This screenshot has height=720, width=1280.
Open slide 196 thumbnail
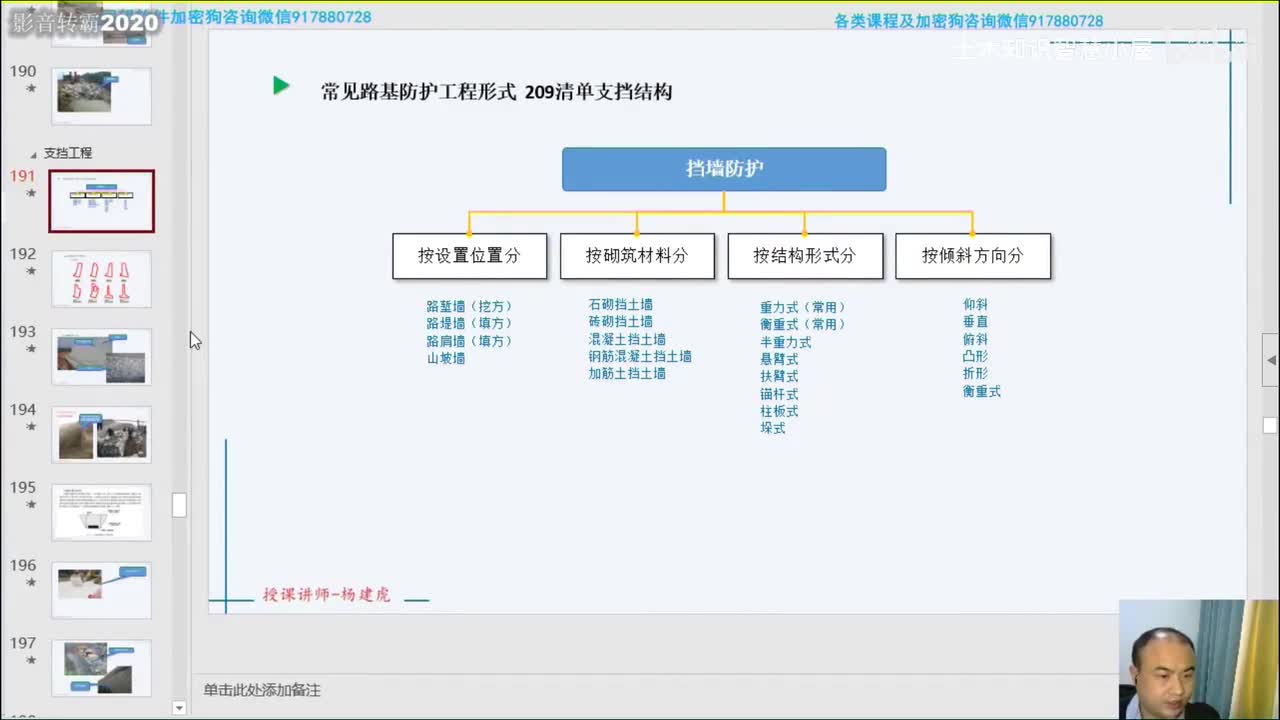101,590
